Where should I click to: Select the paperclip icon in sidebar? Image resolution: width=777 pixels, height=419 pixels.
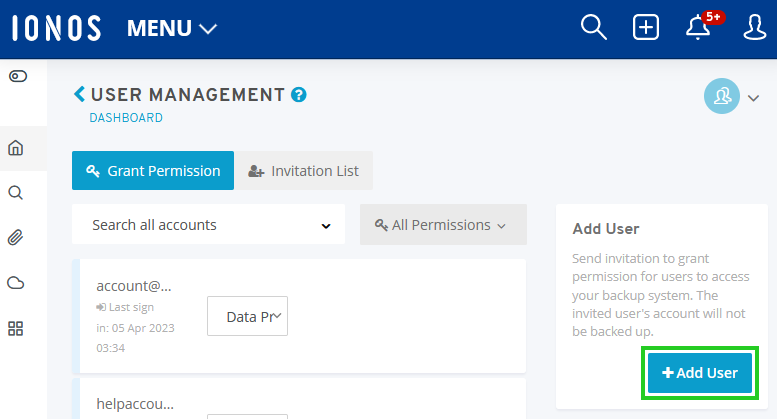(x=16, y=238)
